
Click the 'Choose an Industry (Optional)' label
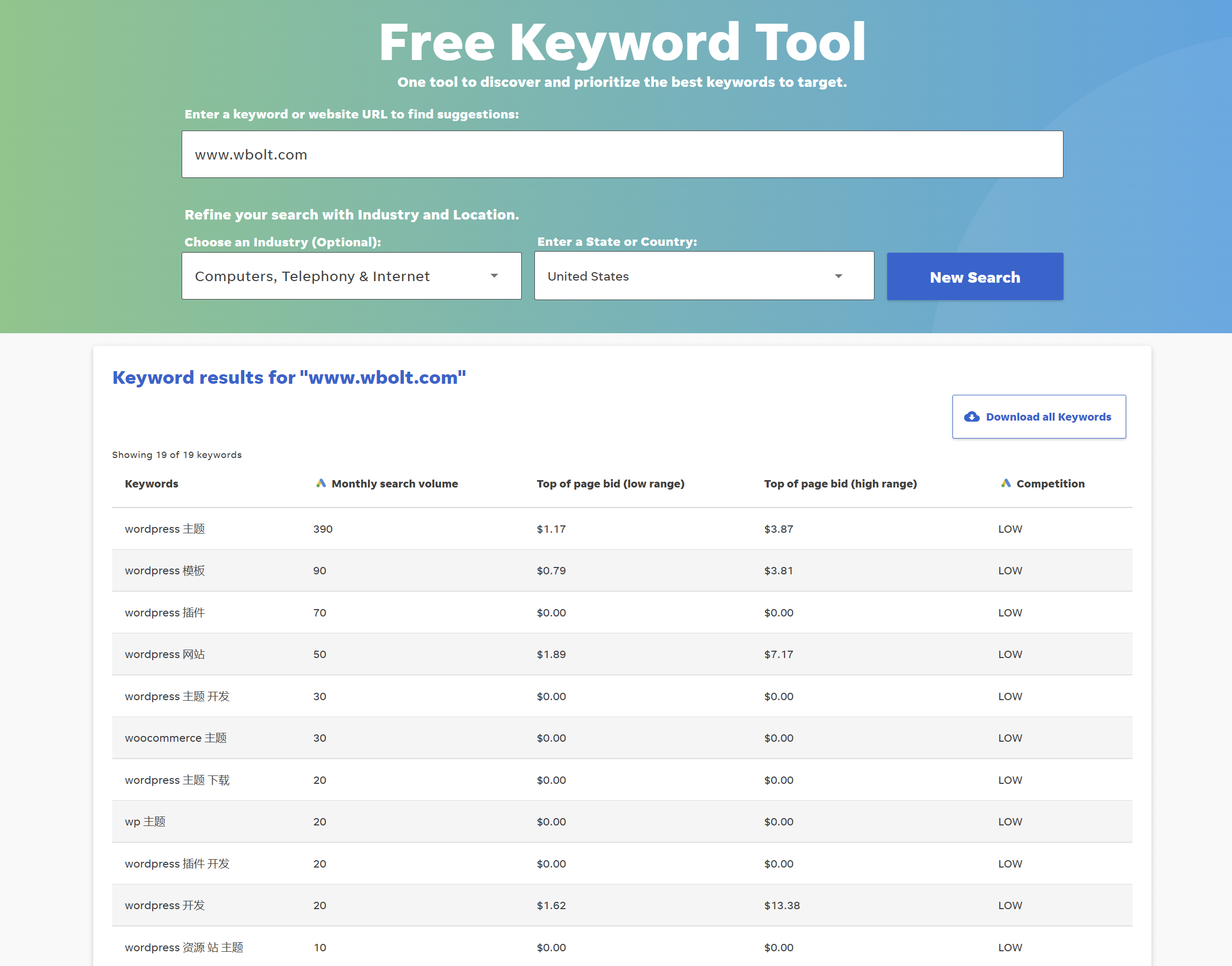[282, 242]
